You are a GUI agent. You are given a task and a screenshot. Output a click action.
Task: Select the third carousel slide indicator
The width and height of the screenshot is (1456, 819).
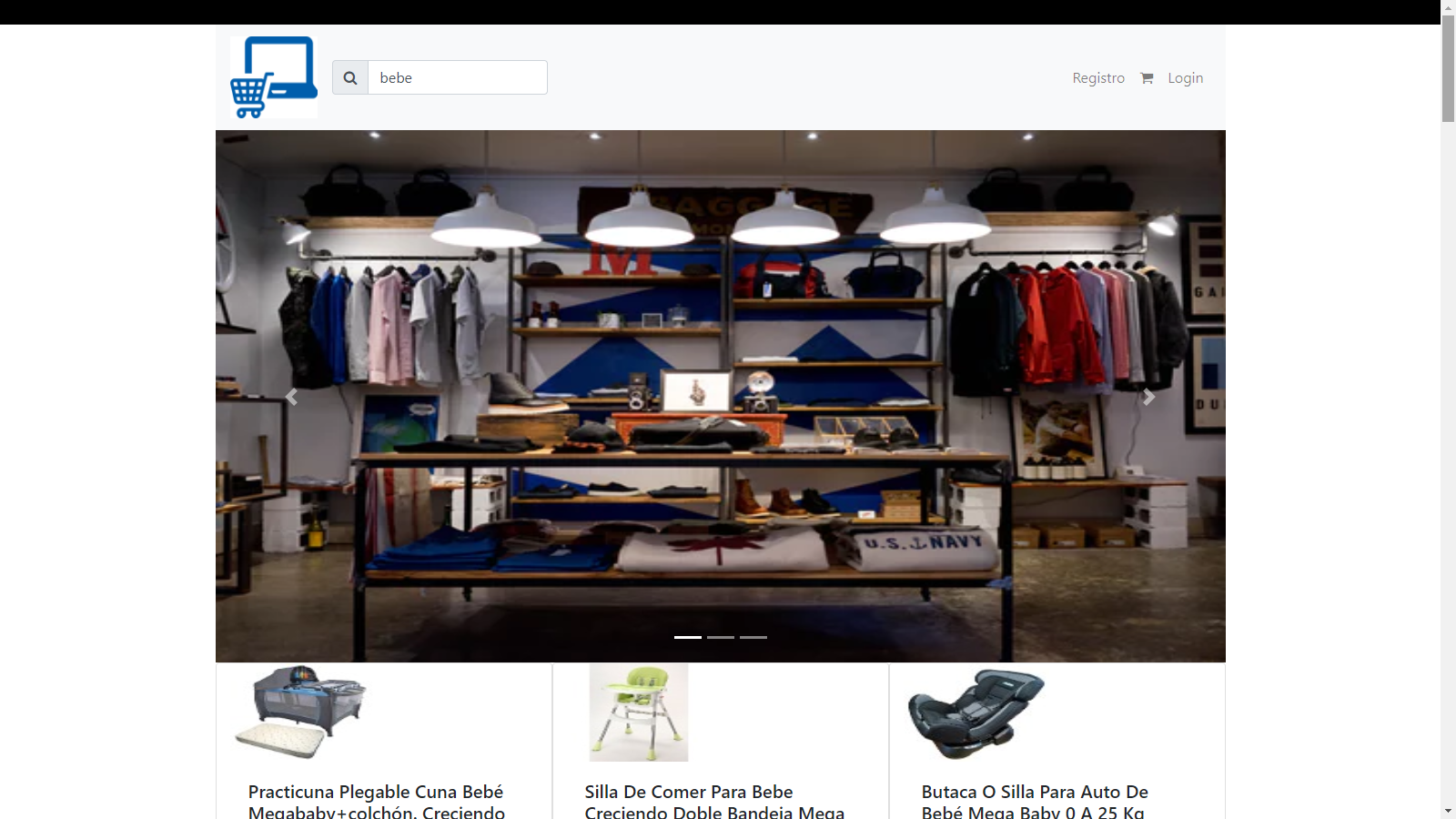(x=753, y=637)
